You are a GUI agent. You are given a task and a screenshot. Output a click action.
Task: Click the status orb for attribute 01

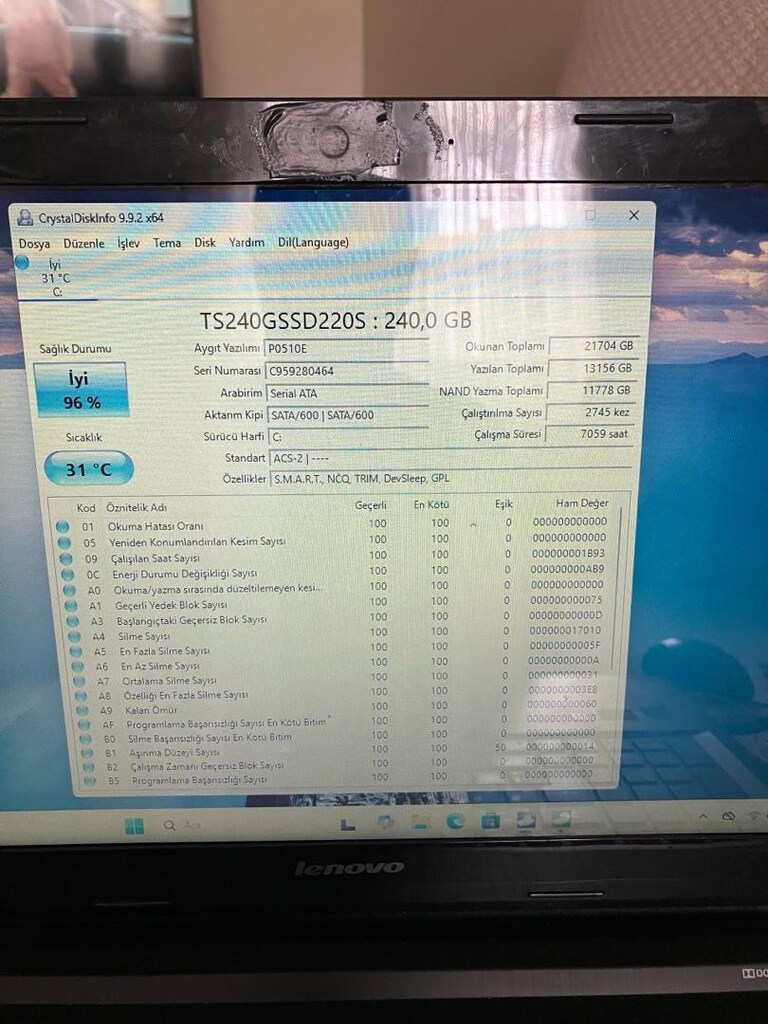coord(63,526)
